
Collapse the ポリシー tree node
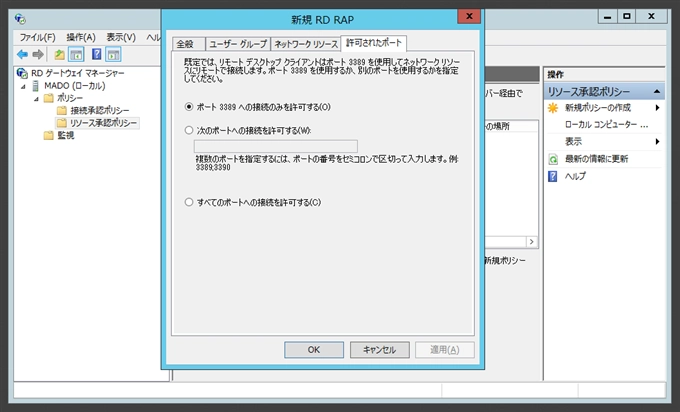tap(36, 99)
